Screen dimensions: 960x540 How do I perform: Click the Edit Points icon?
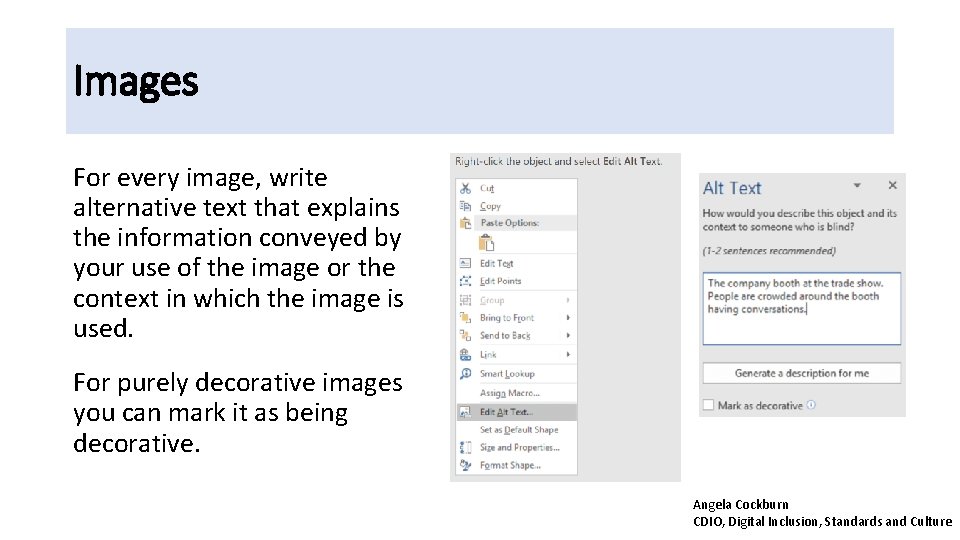tap(466, 281)
